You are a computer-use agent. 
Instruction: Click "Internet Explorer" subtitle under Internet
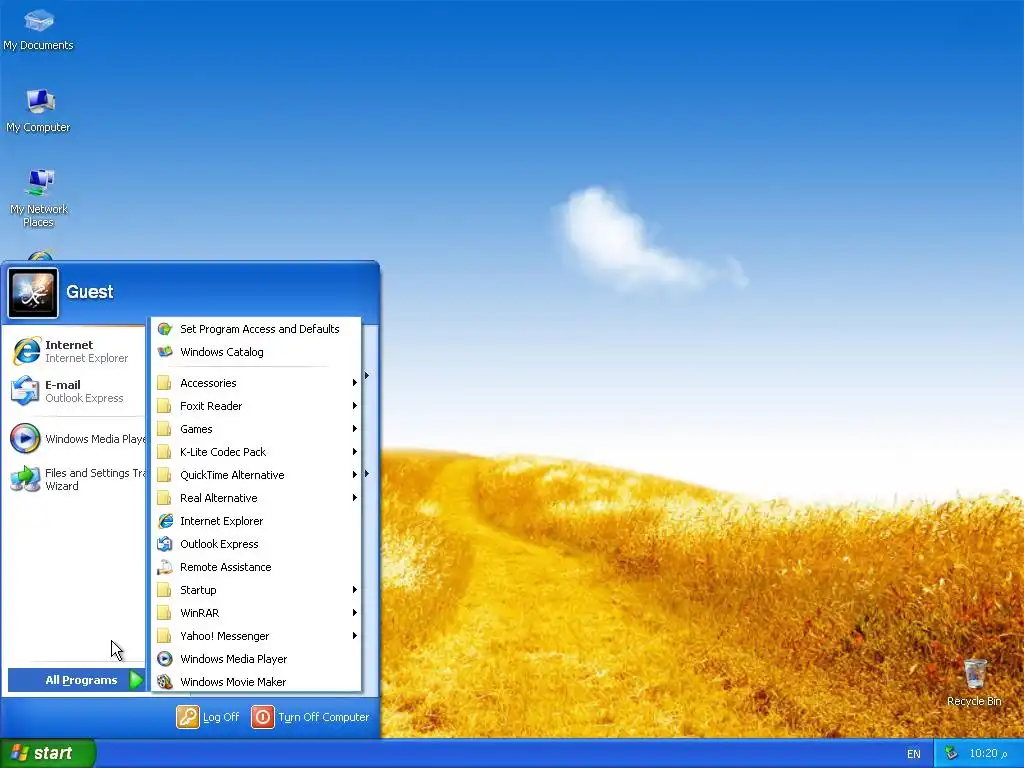(x=86, y=358)
